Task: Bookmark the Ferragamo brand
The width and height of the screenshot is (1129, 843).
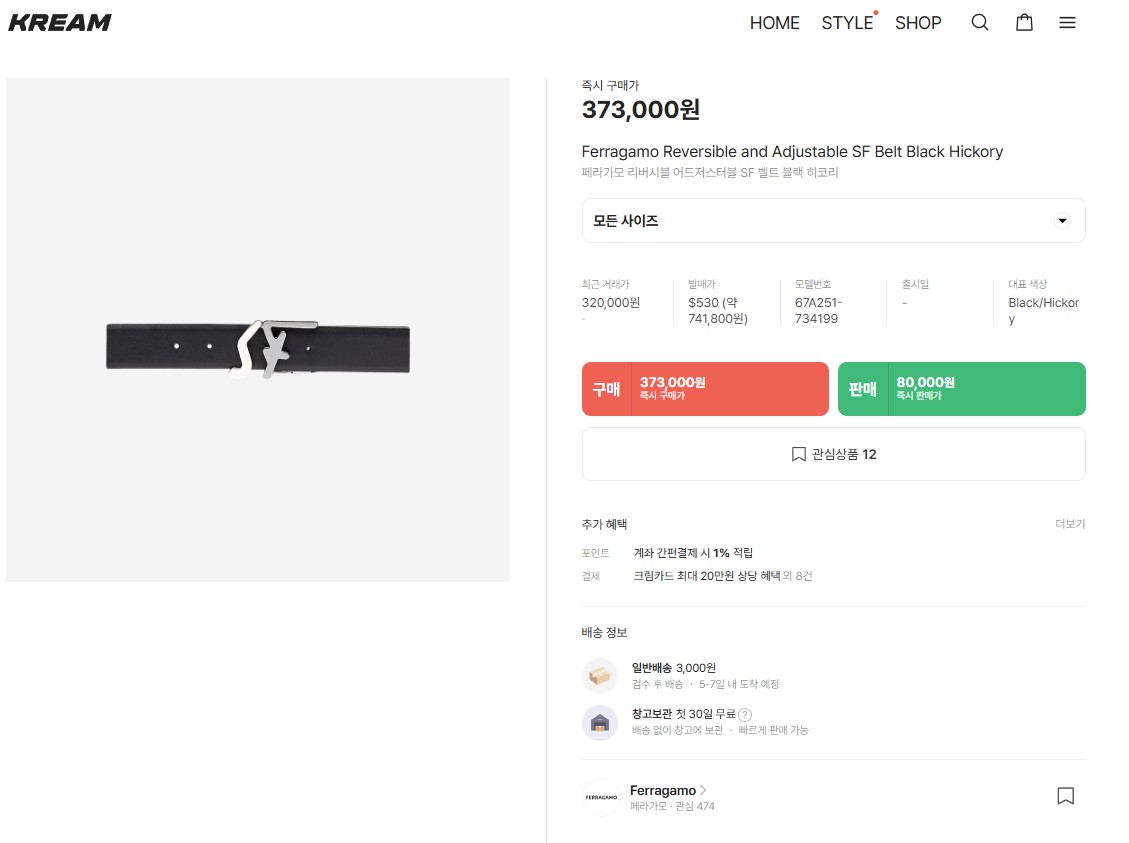Action: pos(1065,797)
